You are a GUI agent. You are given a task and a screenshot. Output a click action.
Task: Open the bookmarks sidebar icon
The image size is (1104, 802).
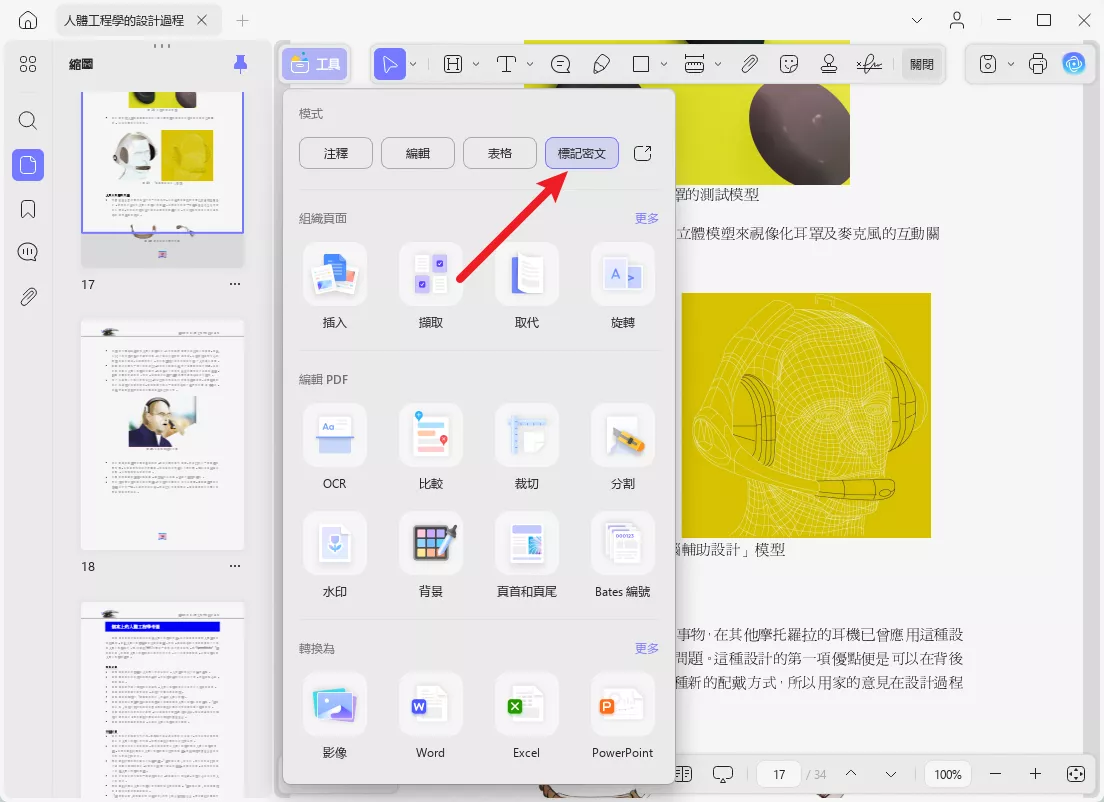click(27, 209)
